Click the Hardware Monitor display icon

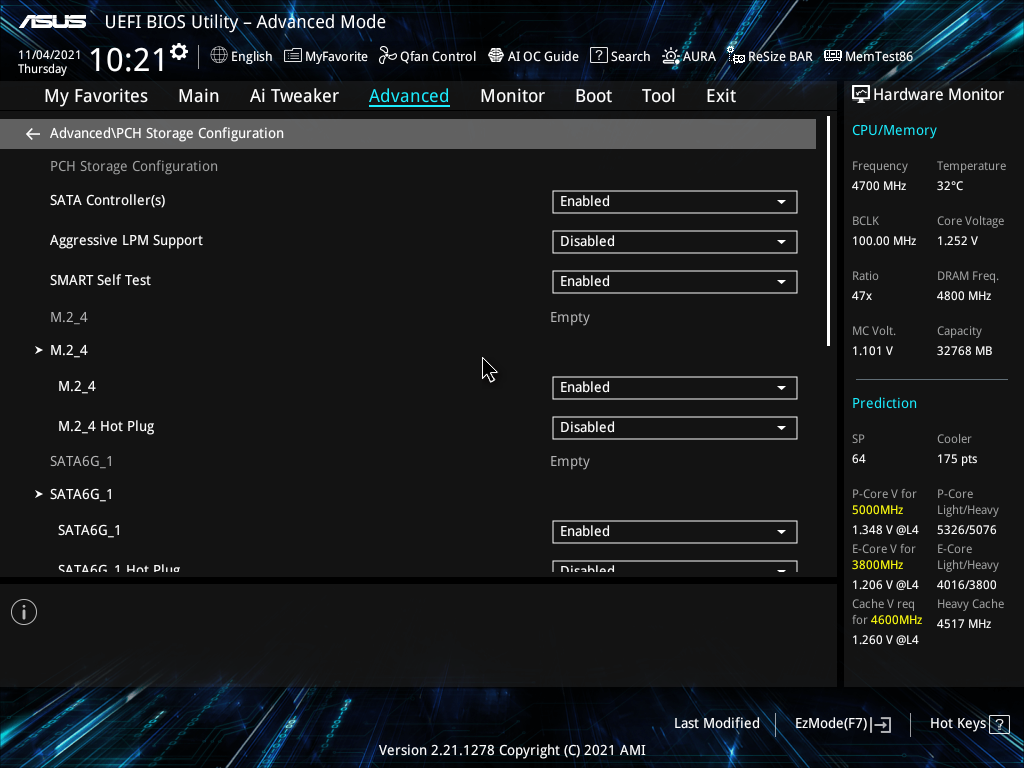pyautogui.click(x=861, y=95)
